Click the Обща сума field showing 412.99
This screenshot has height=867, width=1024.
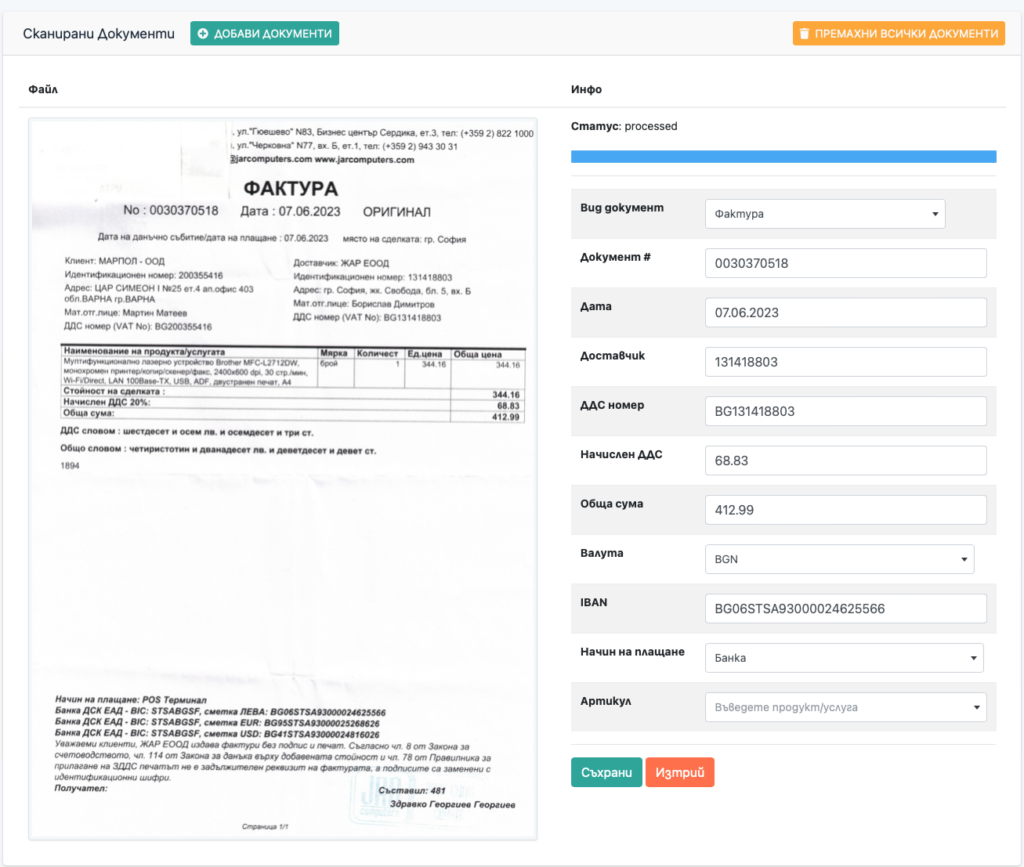(x=845, y=509)
